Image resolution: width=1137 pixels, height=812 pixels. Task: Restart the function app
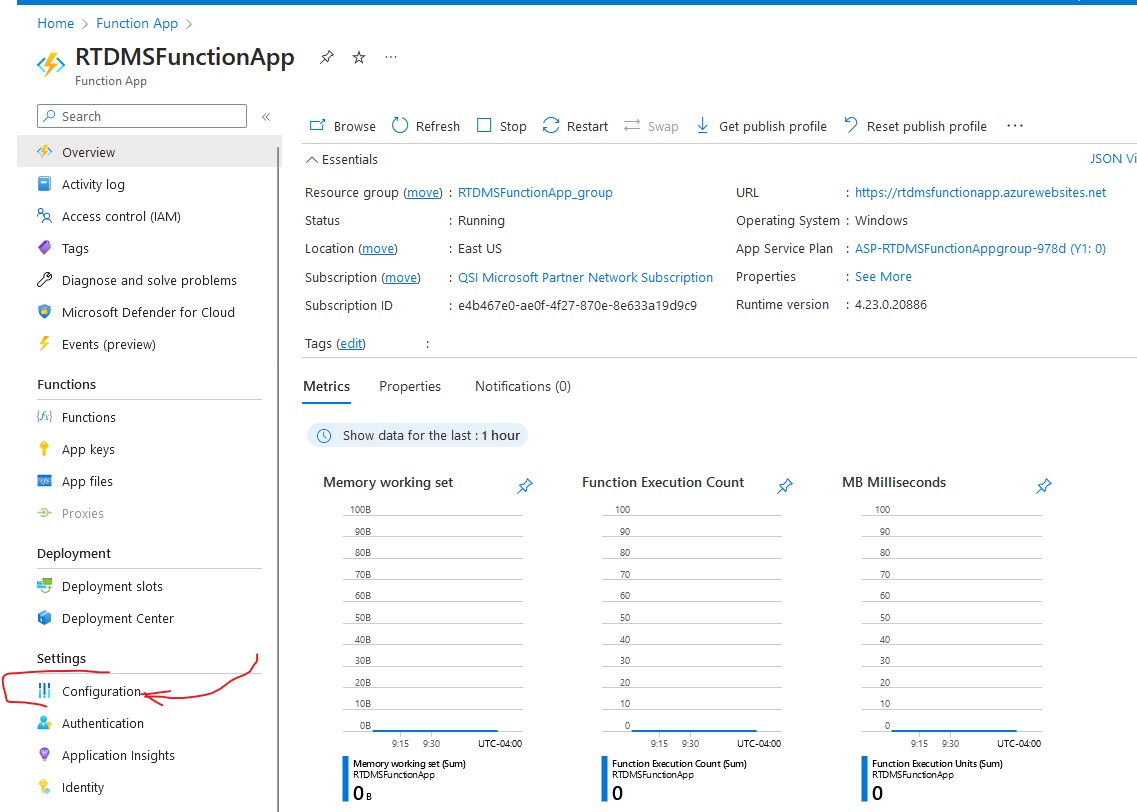pos(576,126)
